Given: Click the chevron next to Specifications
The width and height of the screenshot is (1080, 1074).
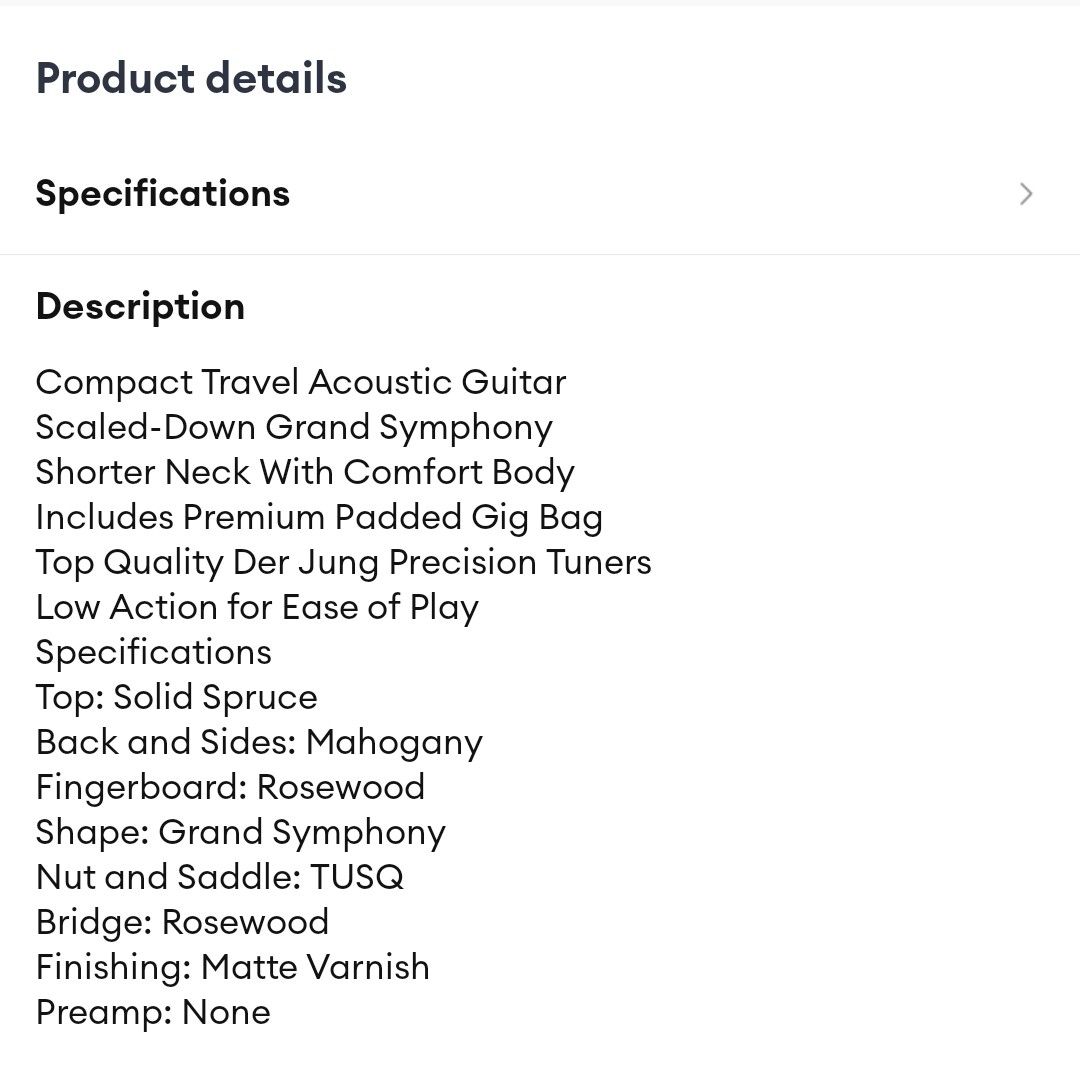Looking at the screenshot, I should click(1025, 194).
